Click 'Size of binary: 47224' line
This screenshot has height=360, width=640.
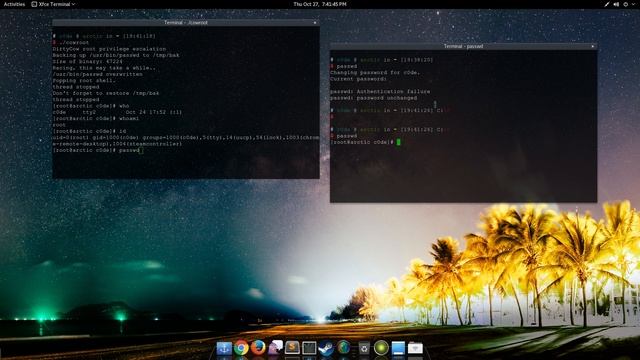pyautogui.click(x=87, y=62)
